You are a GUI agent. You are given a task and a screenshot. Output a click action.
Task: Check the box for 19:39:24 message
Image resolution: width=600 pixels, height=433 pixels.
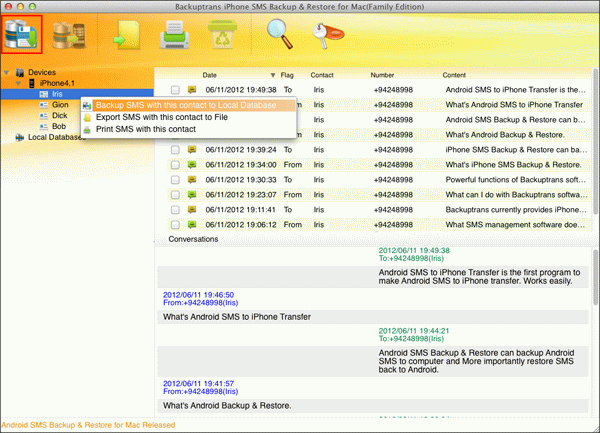point(175,150)
